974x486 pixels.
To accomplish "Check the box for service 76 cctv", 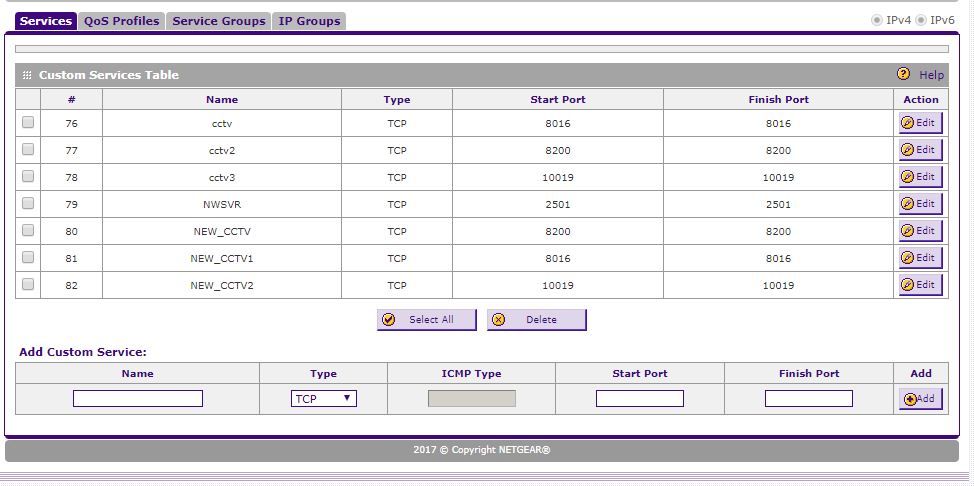I will click(x=28, y=123).
